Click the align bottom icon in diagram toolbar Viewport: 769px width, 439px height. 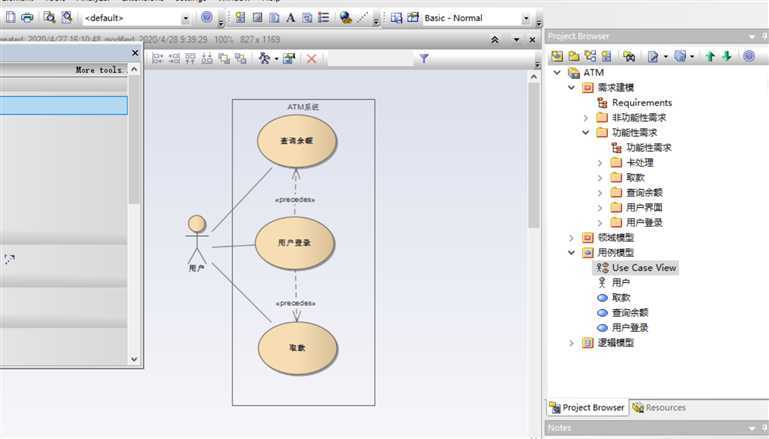point(207,59)
